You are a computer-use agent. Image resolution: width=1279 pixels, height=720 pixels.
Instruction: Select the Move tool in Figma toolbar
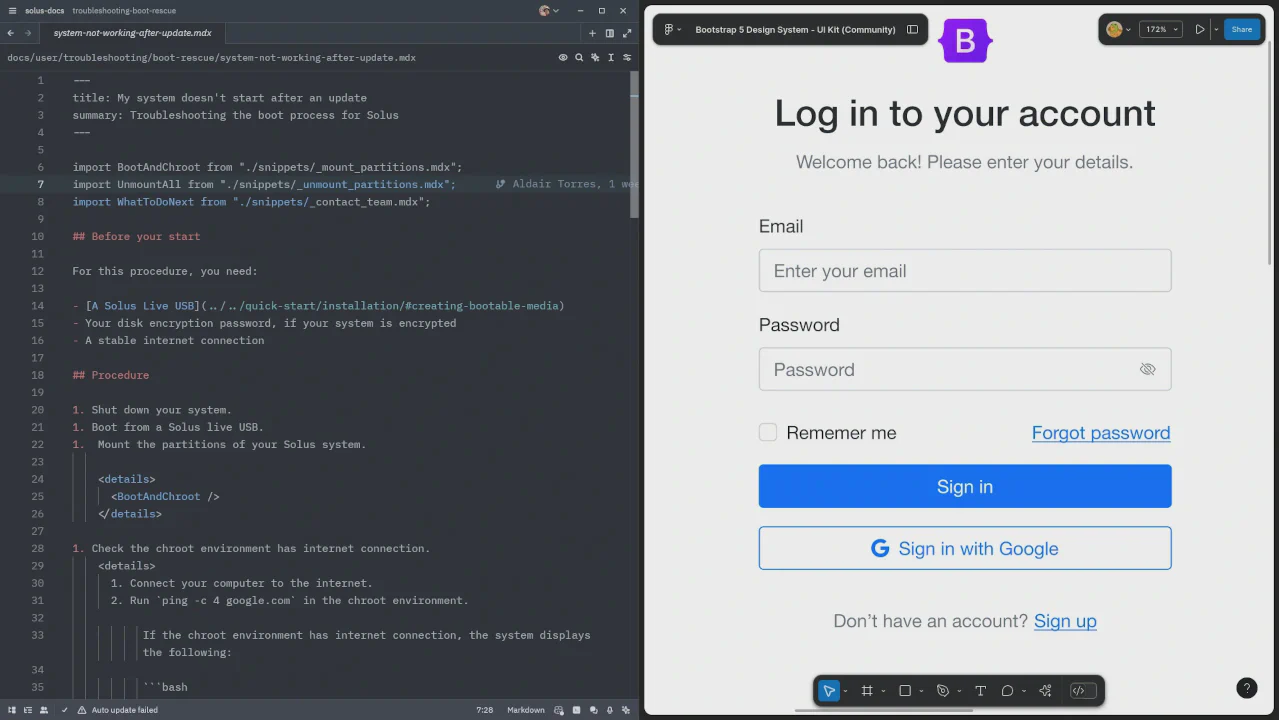point(828,691)
